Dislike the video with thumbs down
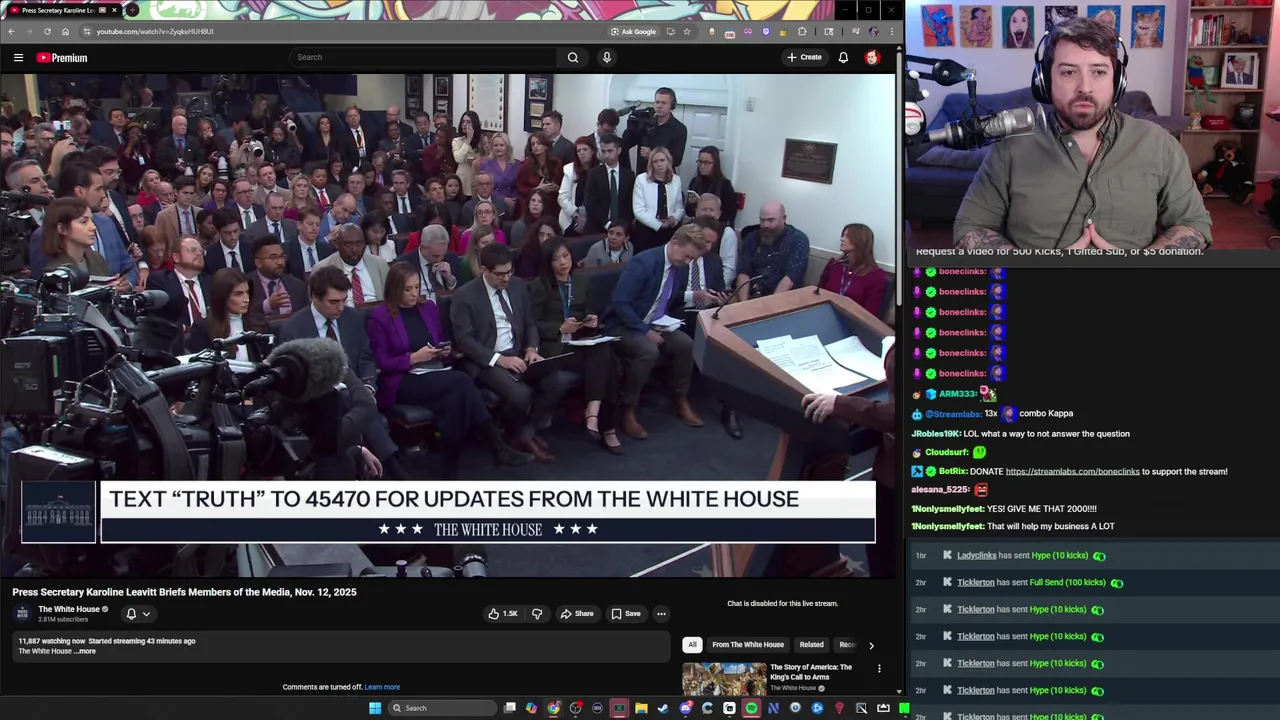The width and height of the screenshot is (1280, 720). 537,614
